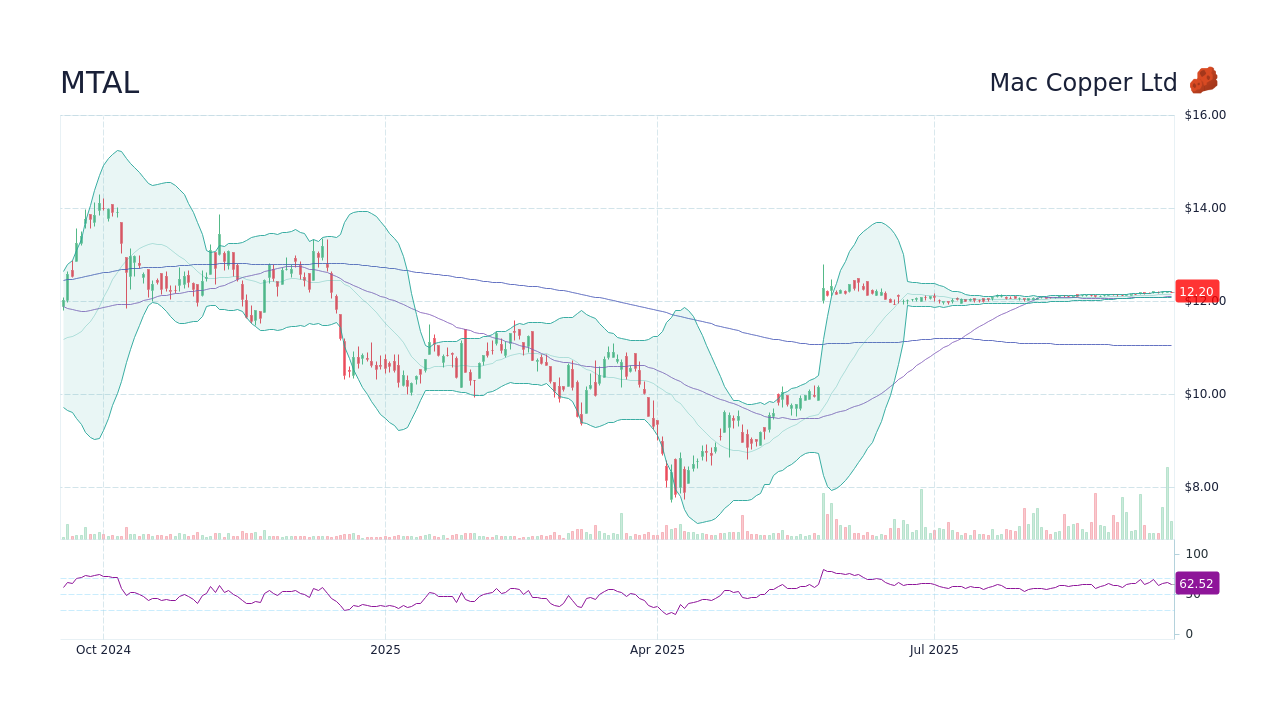Viewport: 1280px width, 720px height.
Task: Select the MTAL ticker symbol heading
Action: pos(101,83)
